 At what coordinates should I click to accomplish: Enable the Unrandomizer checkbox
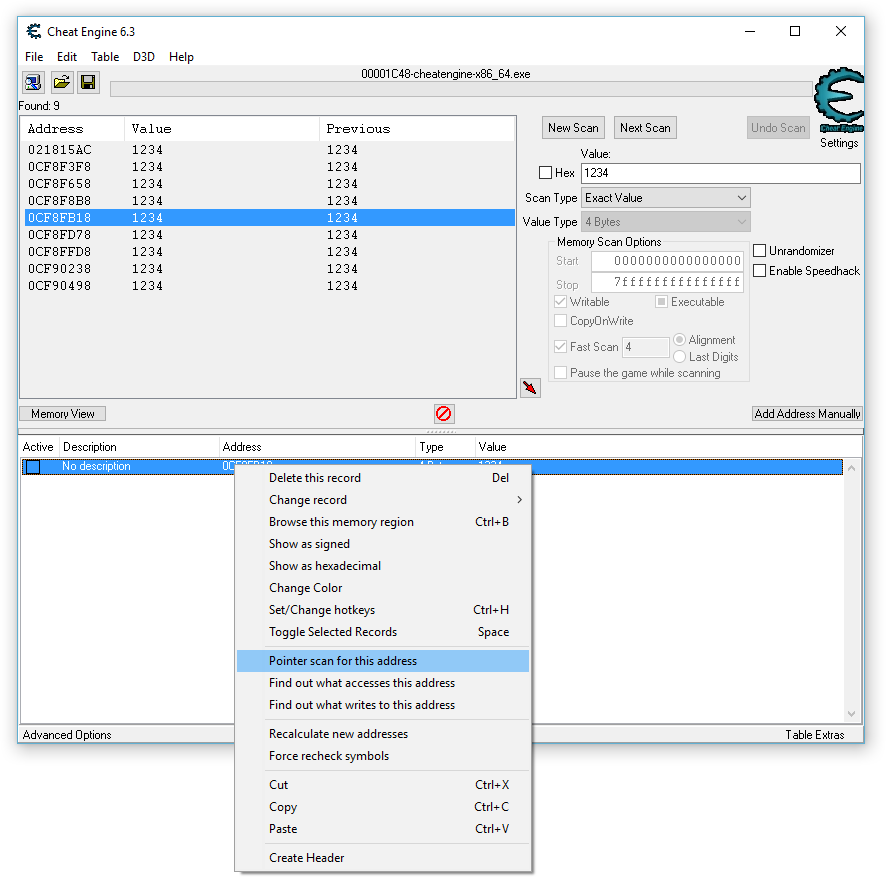pyautogui.click(x=759, y=250)
